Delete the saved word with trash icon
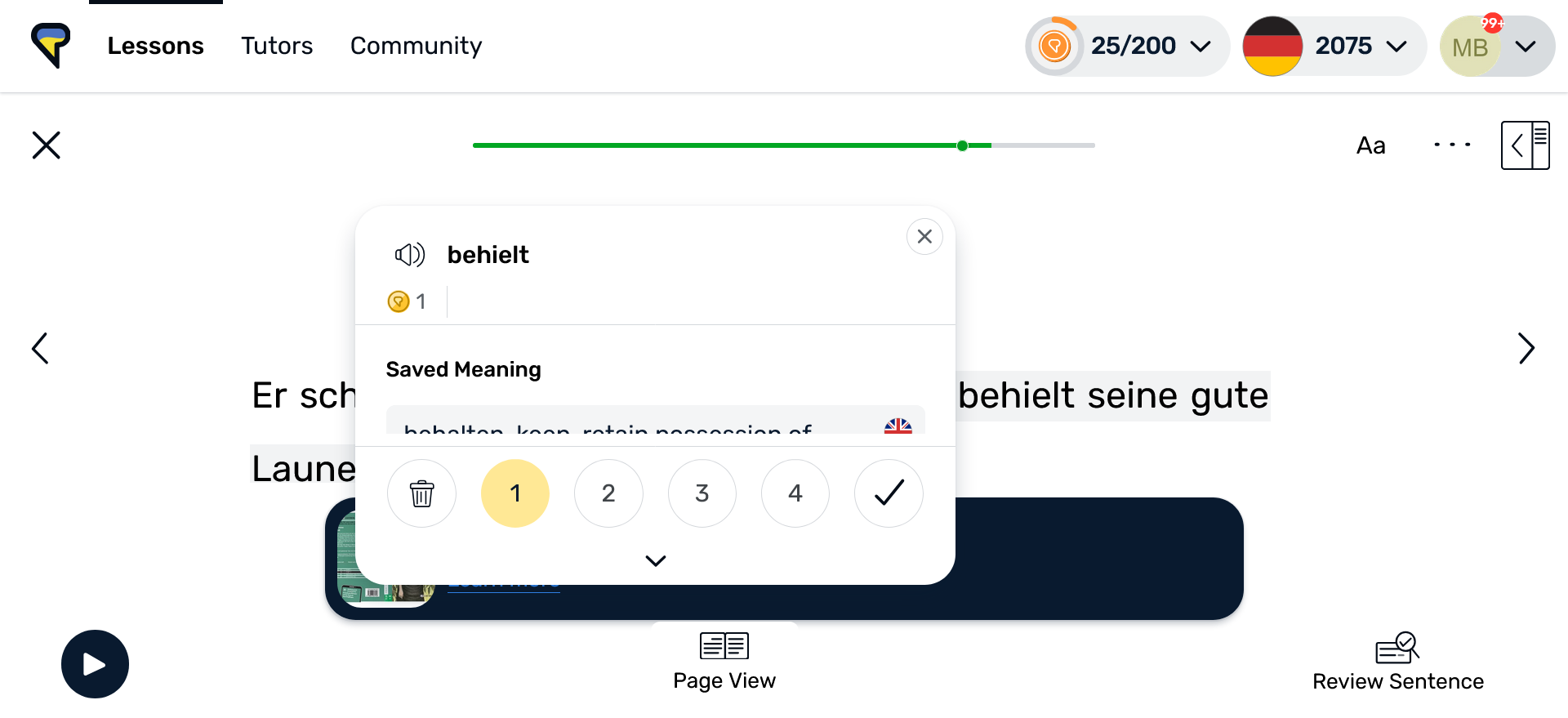The width and height of the screenshot is (1568, 718). click(x=421, y=493)
